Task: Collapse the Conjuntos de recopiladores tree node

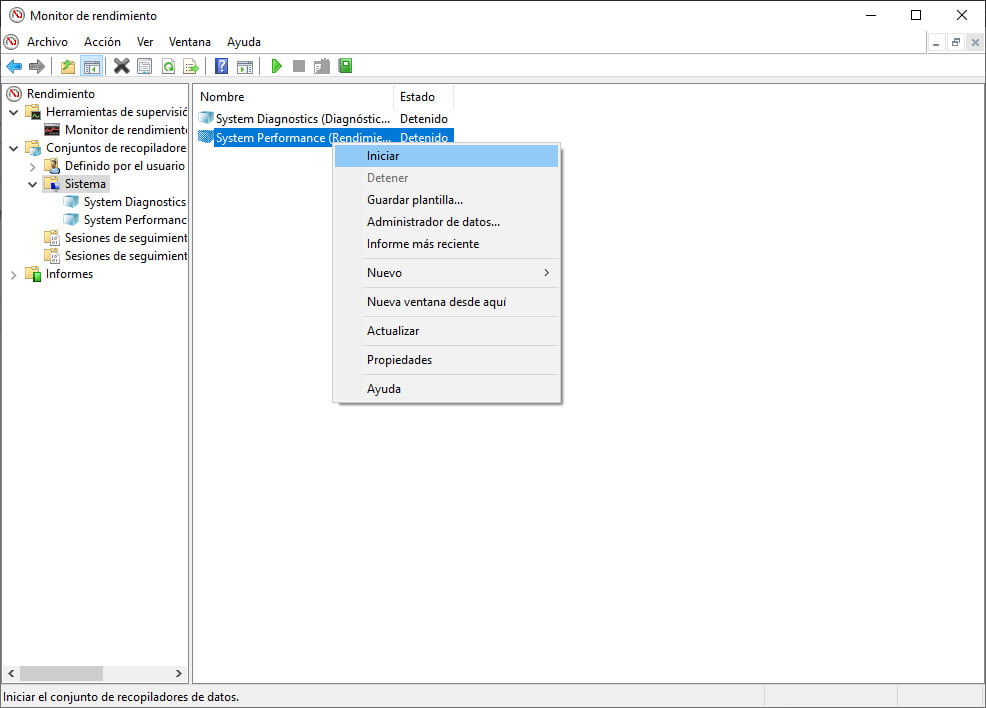Action: [13, 148]
